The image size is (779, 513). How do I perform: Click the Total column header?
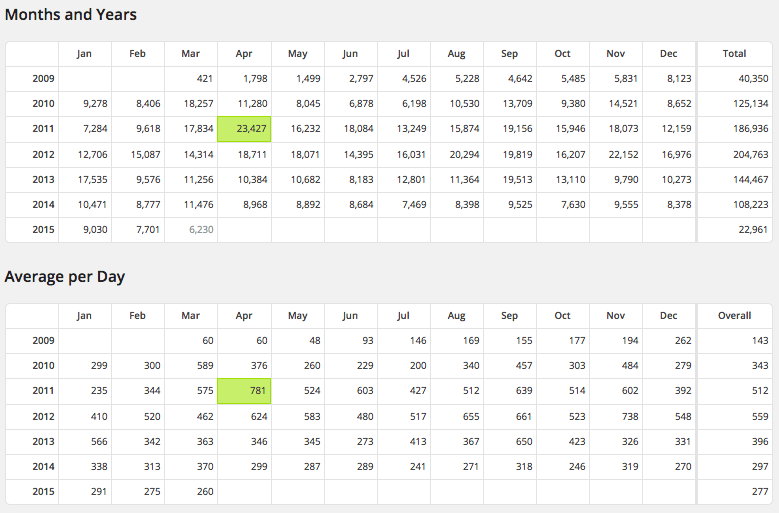click(734, 54)
